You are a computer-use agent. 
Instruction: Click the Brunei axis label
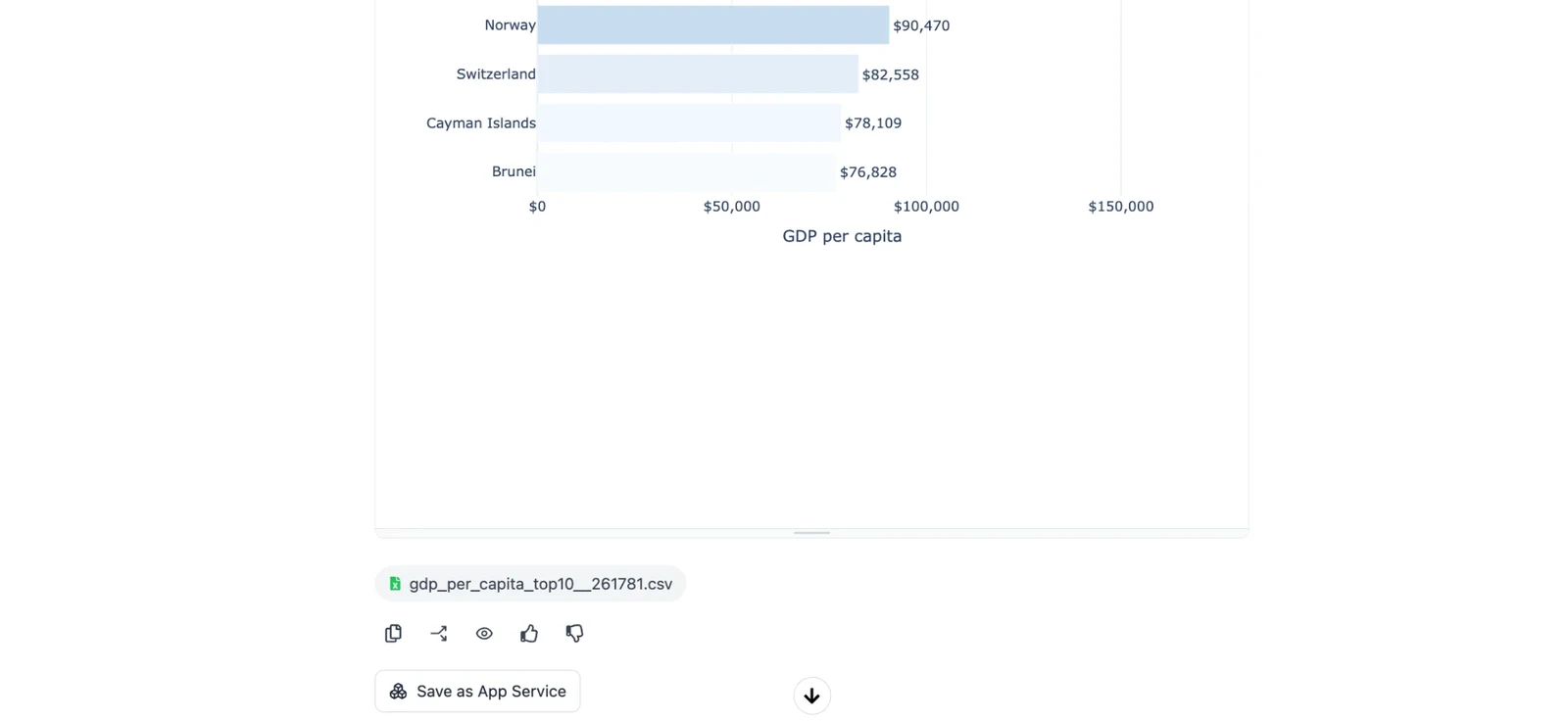(514, 172)
